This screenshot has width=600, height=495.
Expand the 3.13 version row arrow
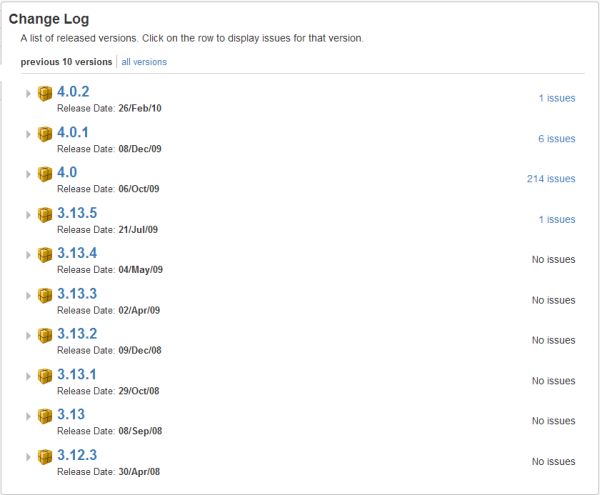click(28, 417)
